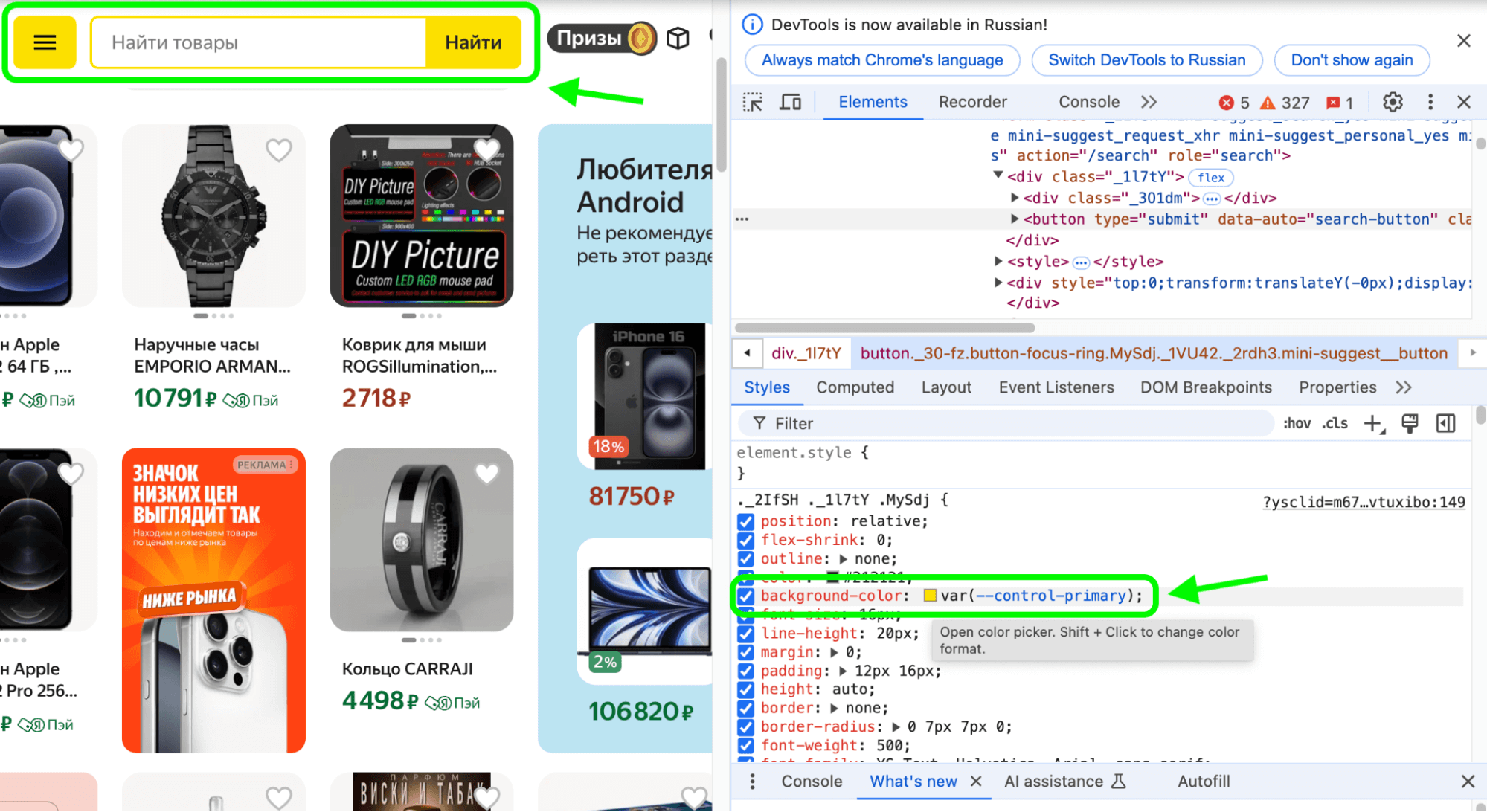Uncheck the flex-shrink property checkbox
Image resolution: width=1487 pixels, height=812 pixels.
(745, 540)
